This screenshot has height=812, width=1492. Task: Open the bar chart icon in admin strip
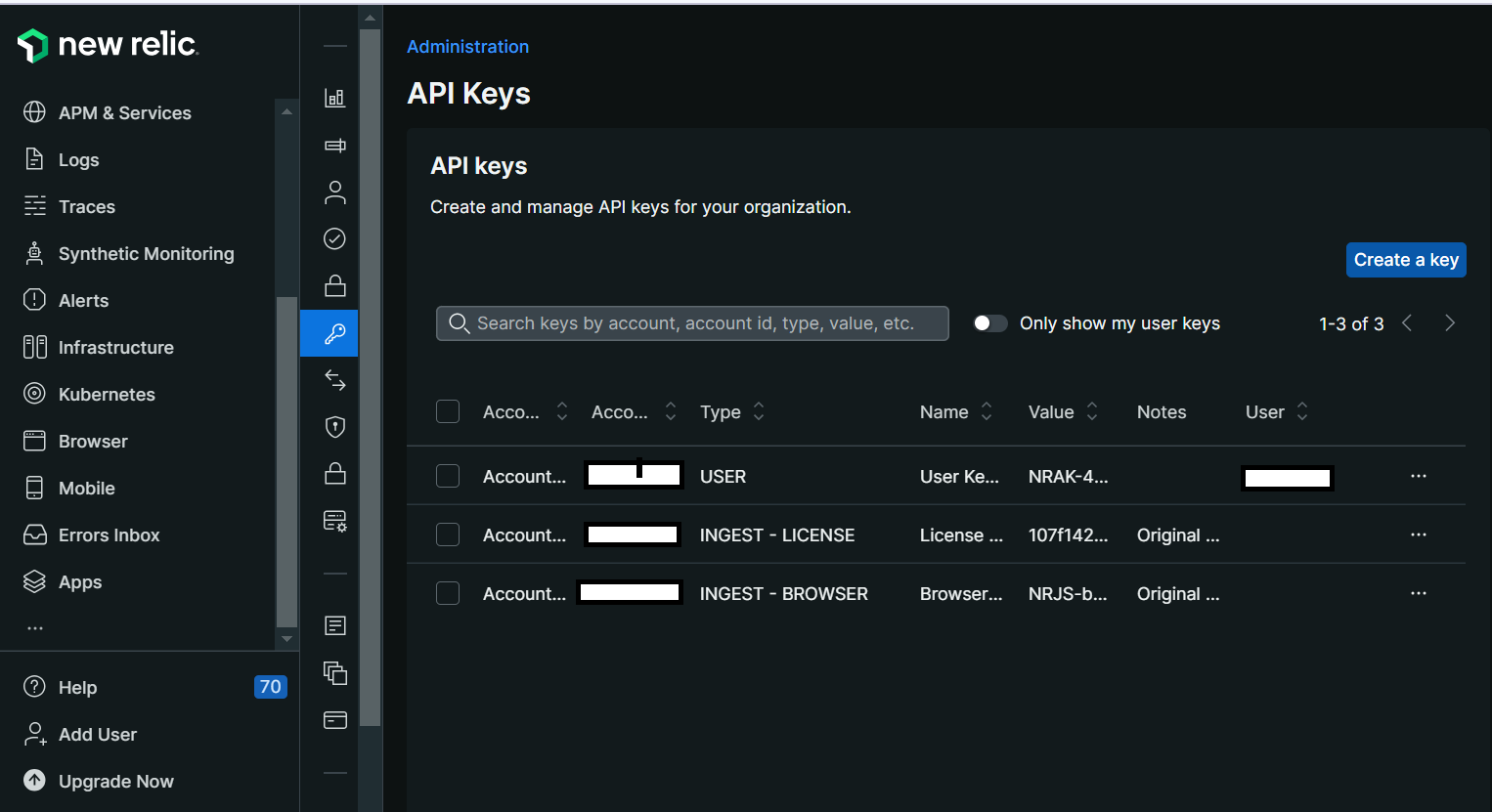(335, 98)
